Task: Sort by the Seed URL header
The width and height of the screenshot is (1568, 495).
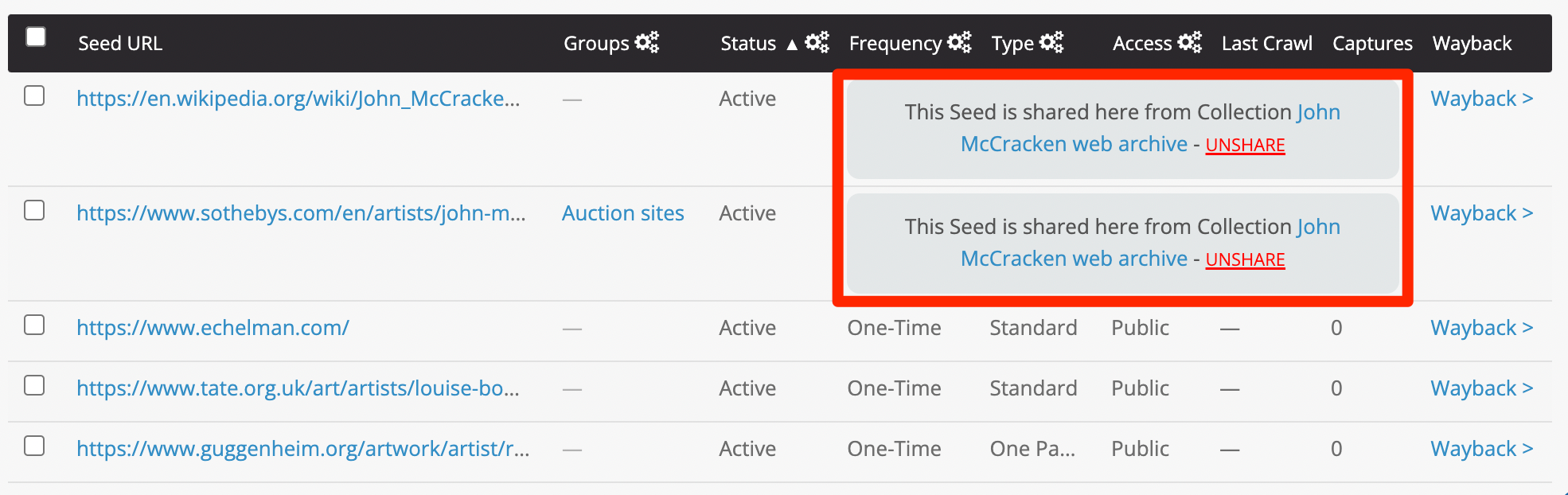Action: click(120, 43)
